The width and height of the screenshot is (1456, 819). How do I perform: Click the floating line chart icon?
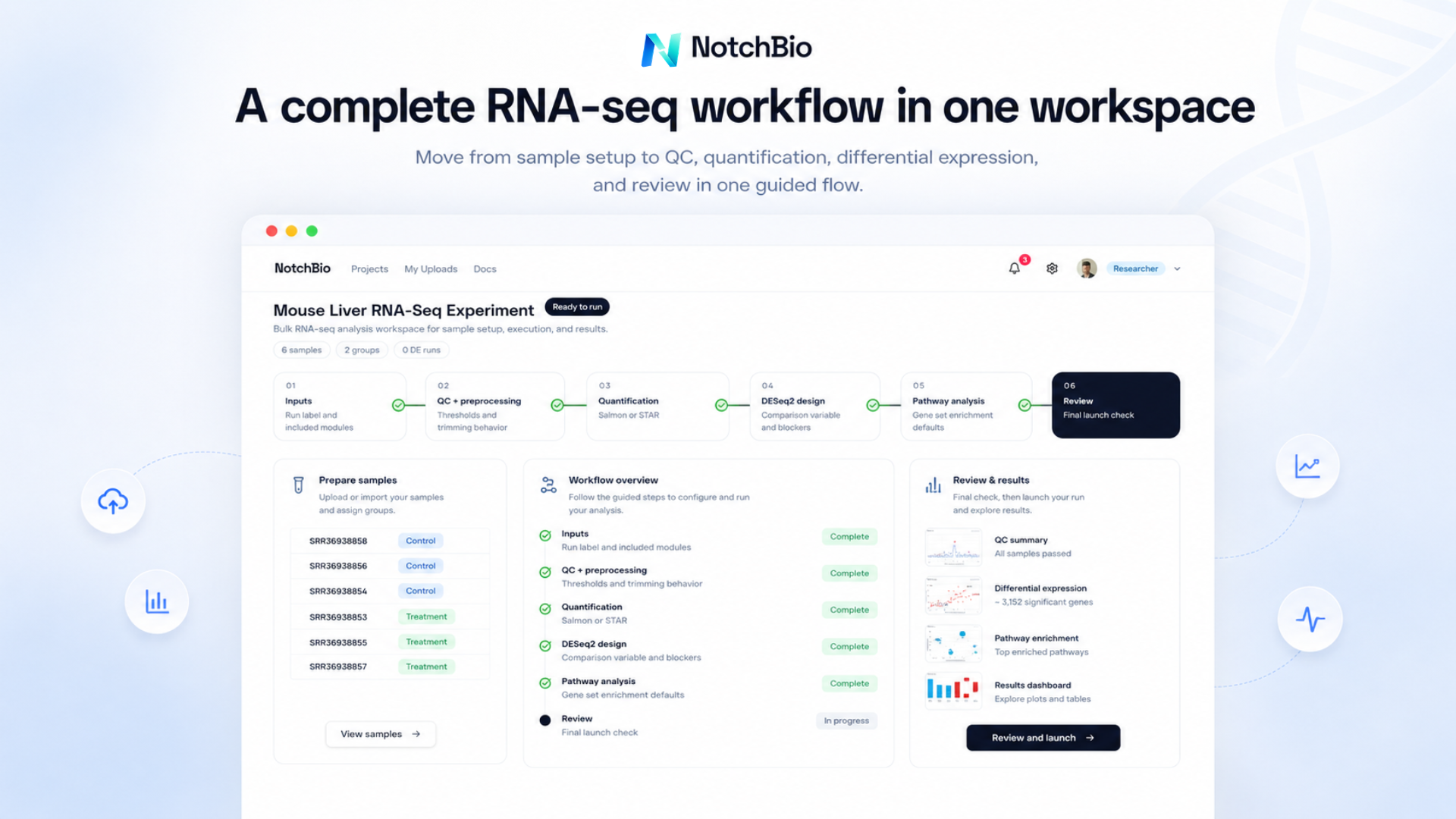coord(1307,466)
